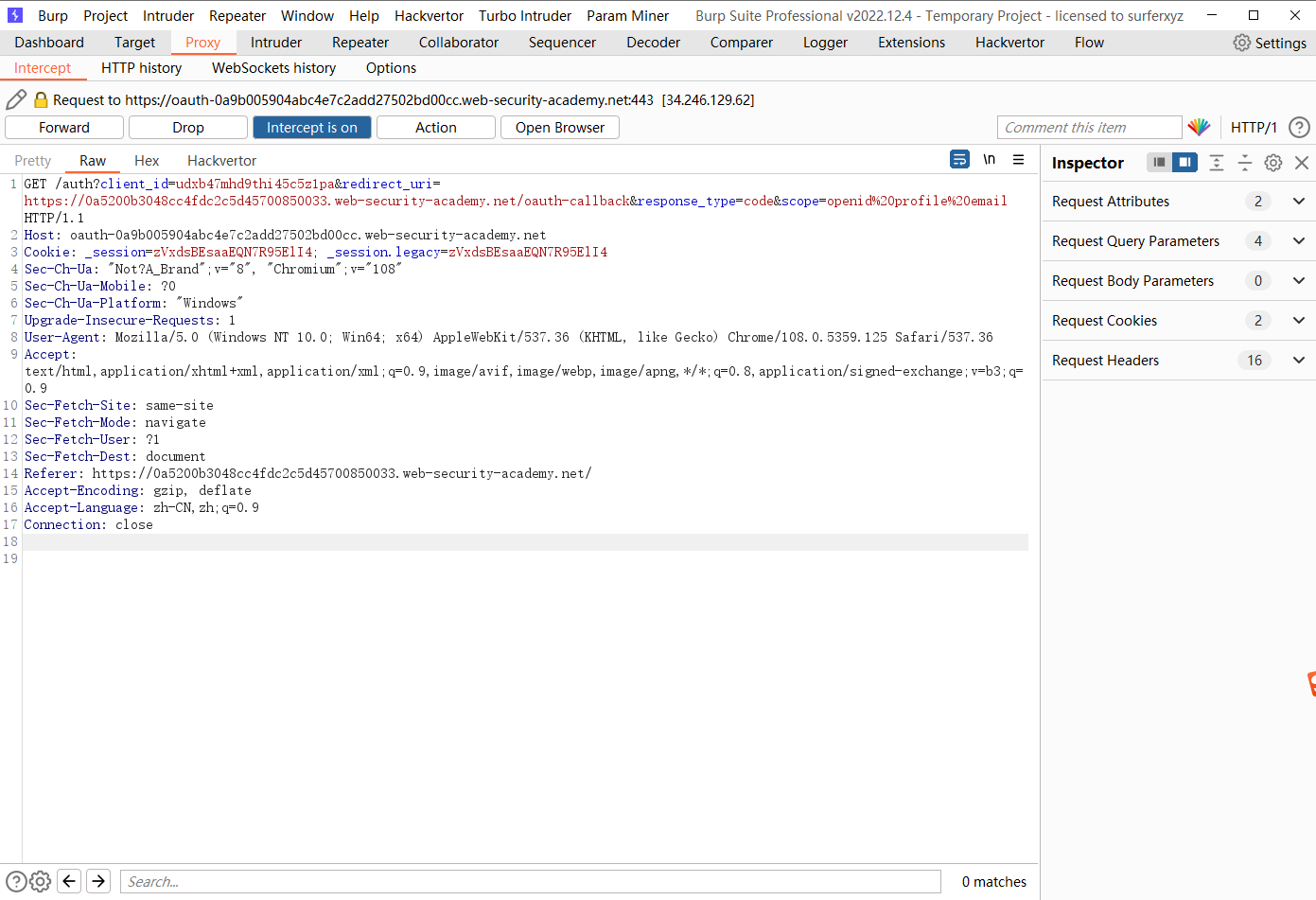The image size is (1316, 900).
Task: Collapse all Inspector sections icon
Action: click(1245, 163)
